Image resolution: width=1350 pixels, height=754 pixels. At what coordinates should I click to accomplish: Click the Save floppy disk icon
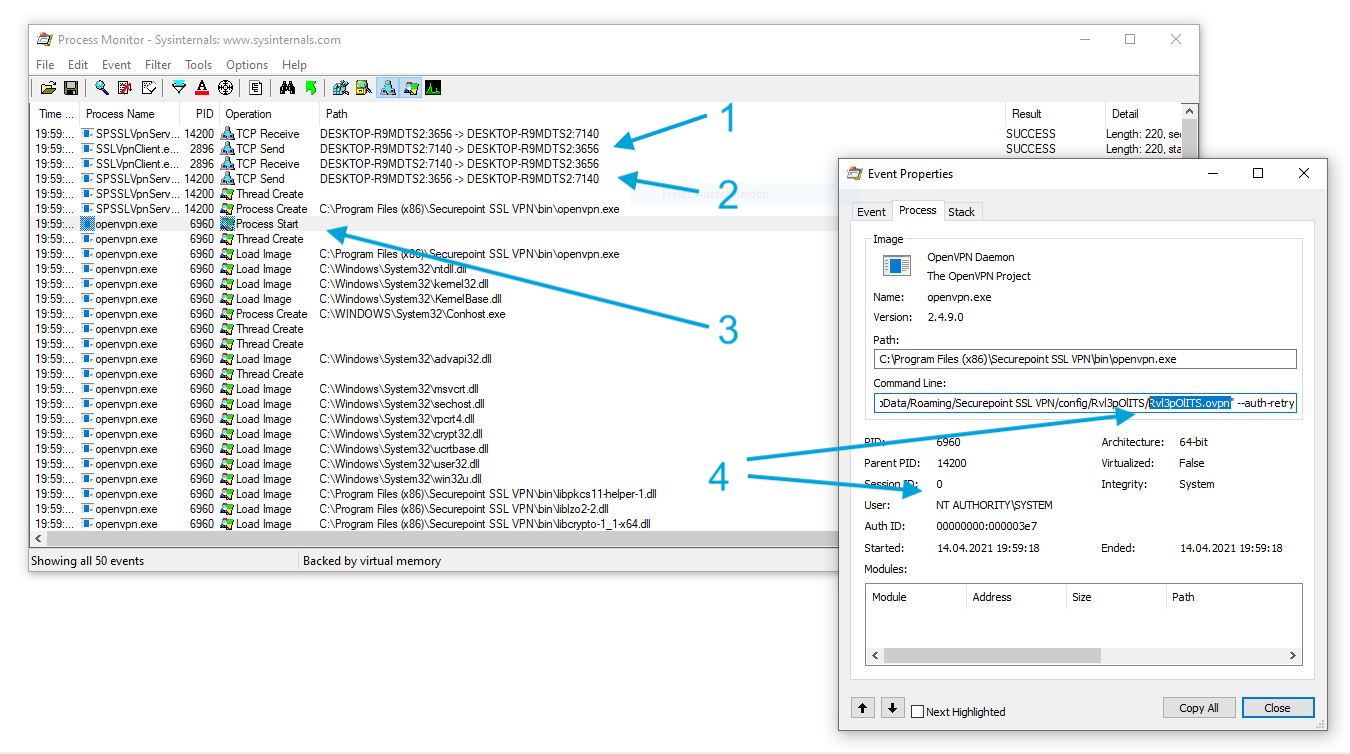tap(71, 88)
